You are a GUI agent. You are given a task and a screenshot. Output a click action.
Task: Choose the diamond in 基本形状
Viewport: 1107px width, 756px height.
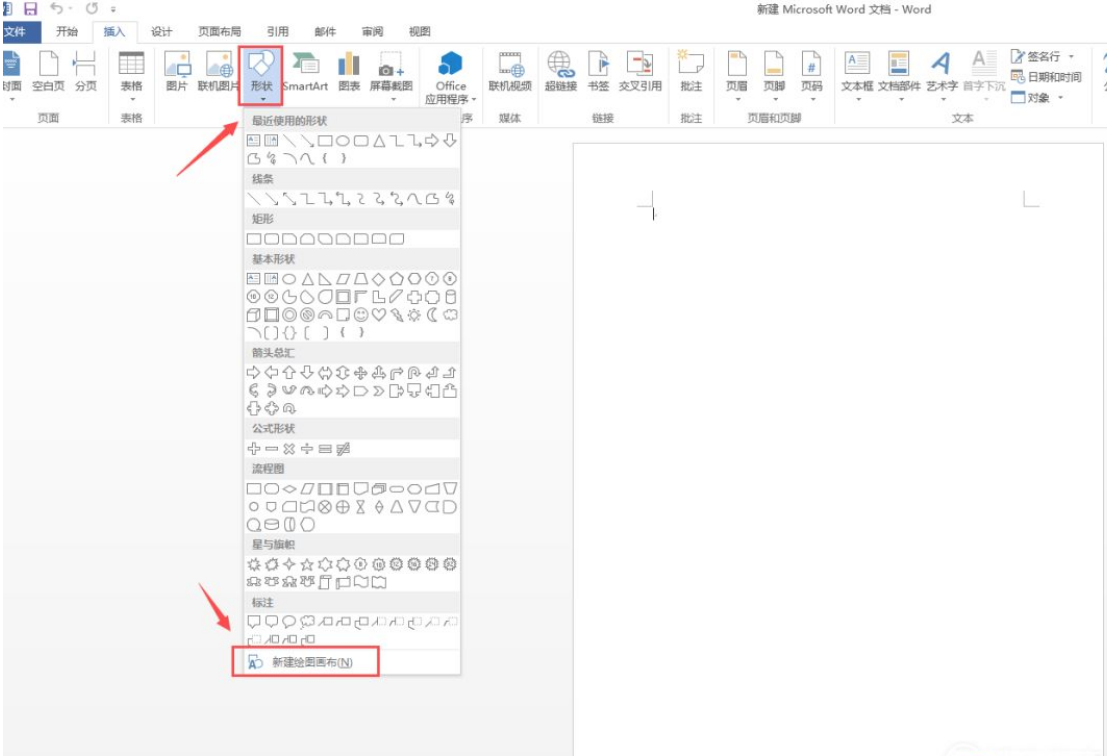pyautogui.click(x=379, y=279)
